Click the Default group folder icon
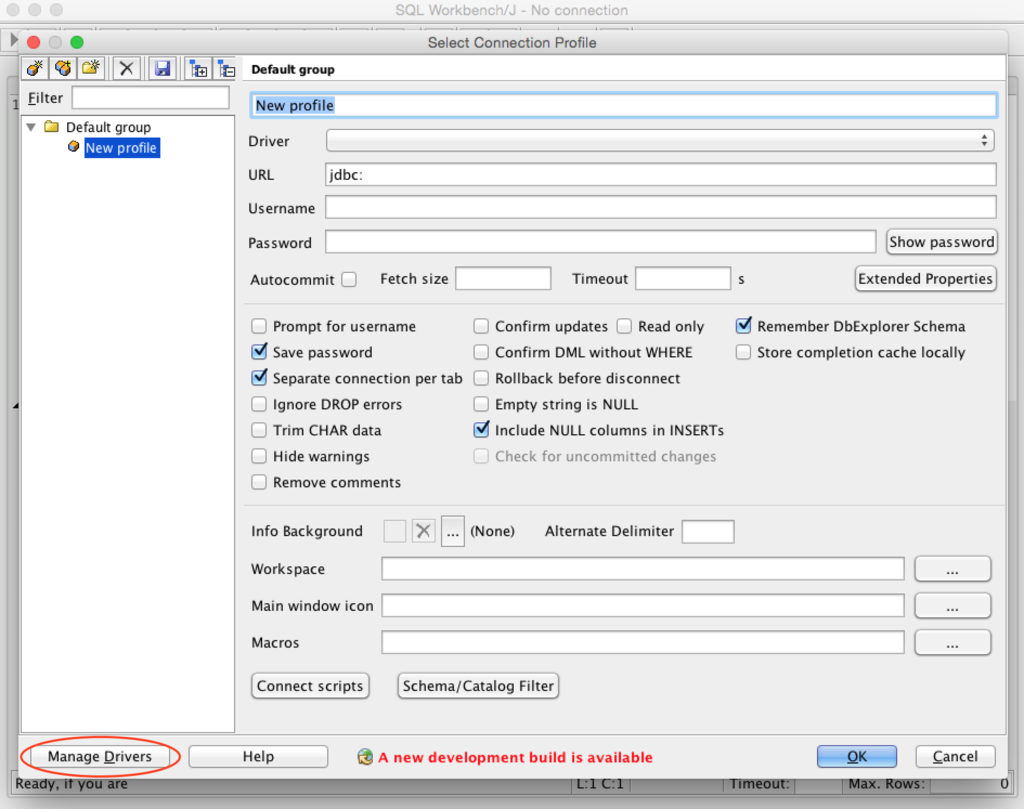1024x809 pixels. click(x=52, y=127)
